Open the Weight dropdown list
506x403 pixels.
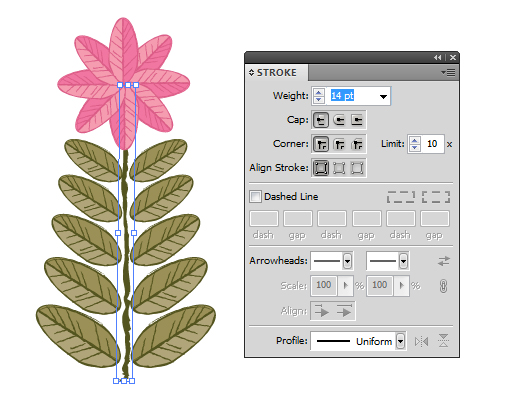[383, 96]
